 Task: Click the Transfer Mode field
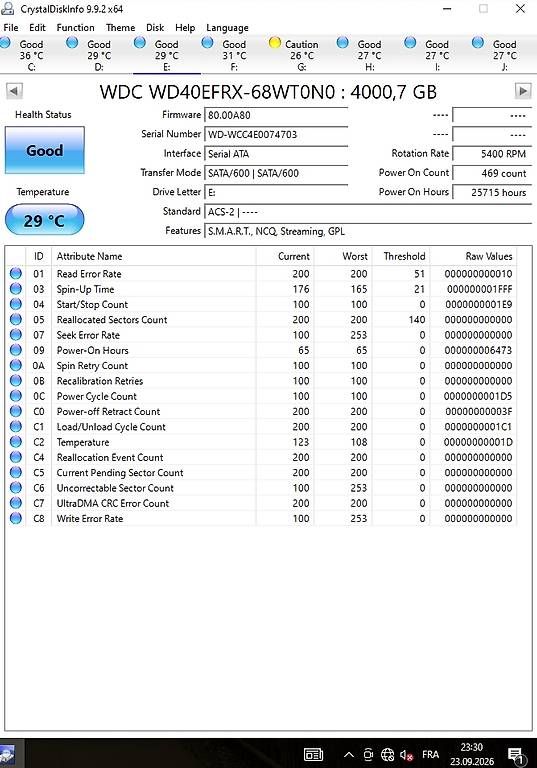tap(276, 173)
